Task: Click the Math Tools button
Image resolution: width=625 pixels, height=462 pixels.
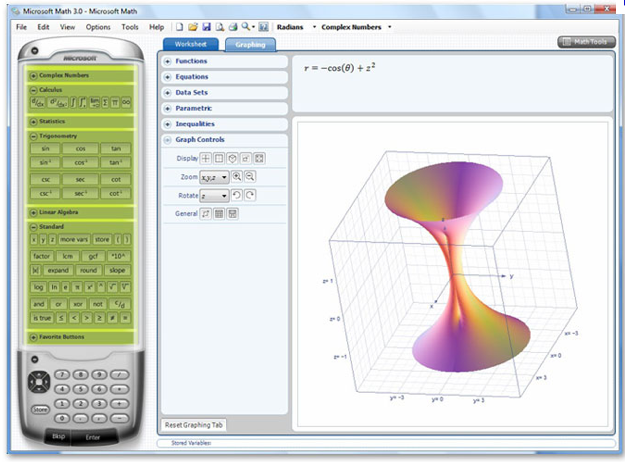Action: click(x=586, y=41)
